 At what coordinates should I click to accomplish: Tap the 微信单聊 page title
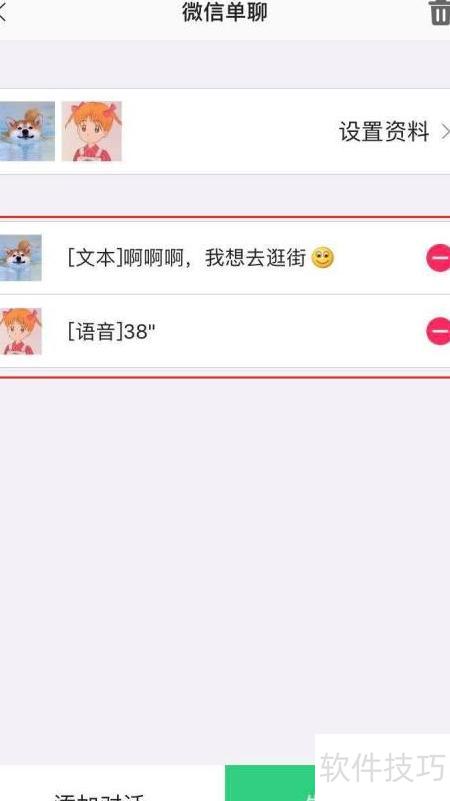click(x=225, y=12)
